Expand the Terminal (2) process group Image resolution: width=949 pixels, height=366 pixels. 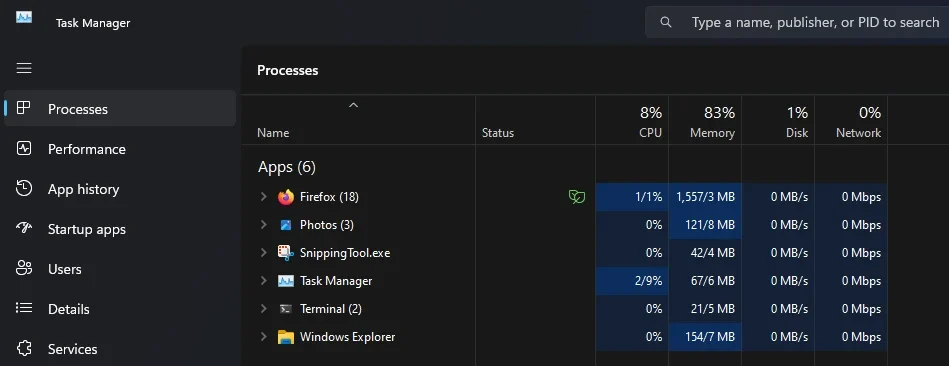[x=263, y=308]
